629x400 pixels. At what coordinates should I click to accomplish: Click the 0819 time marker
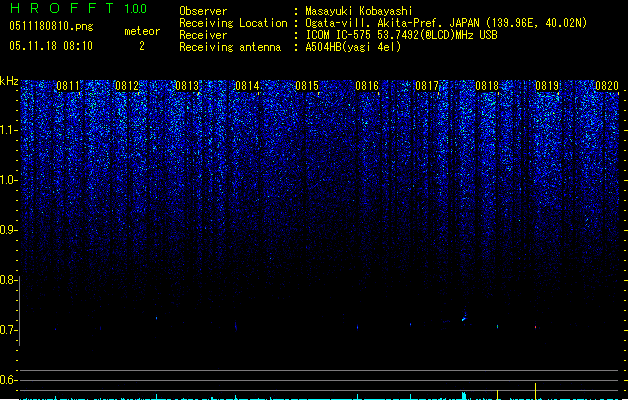547,86
